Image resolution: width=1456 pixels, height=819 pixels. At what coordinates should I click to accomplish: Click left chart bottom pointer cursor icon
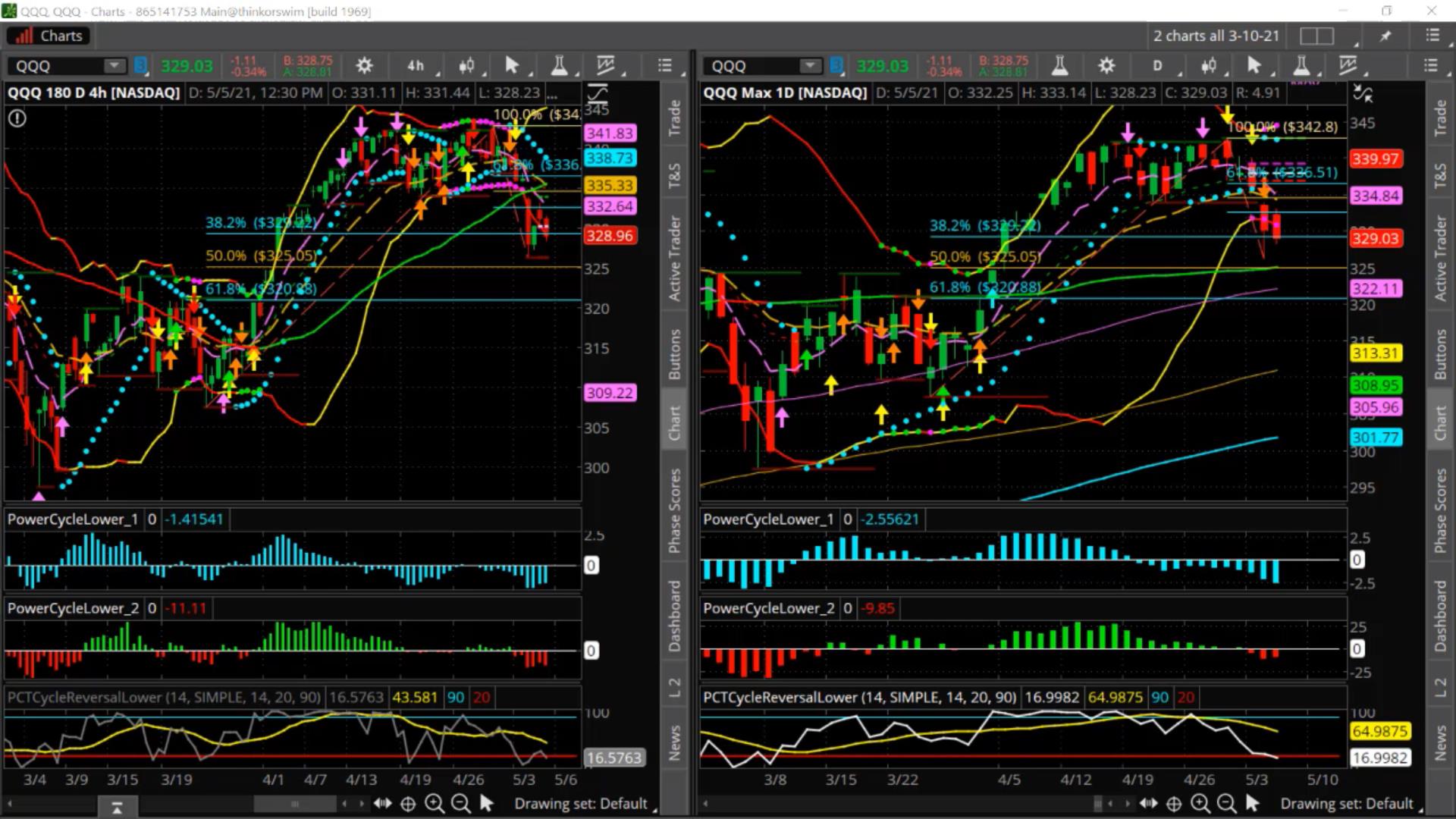click(487, 804)
